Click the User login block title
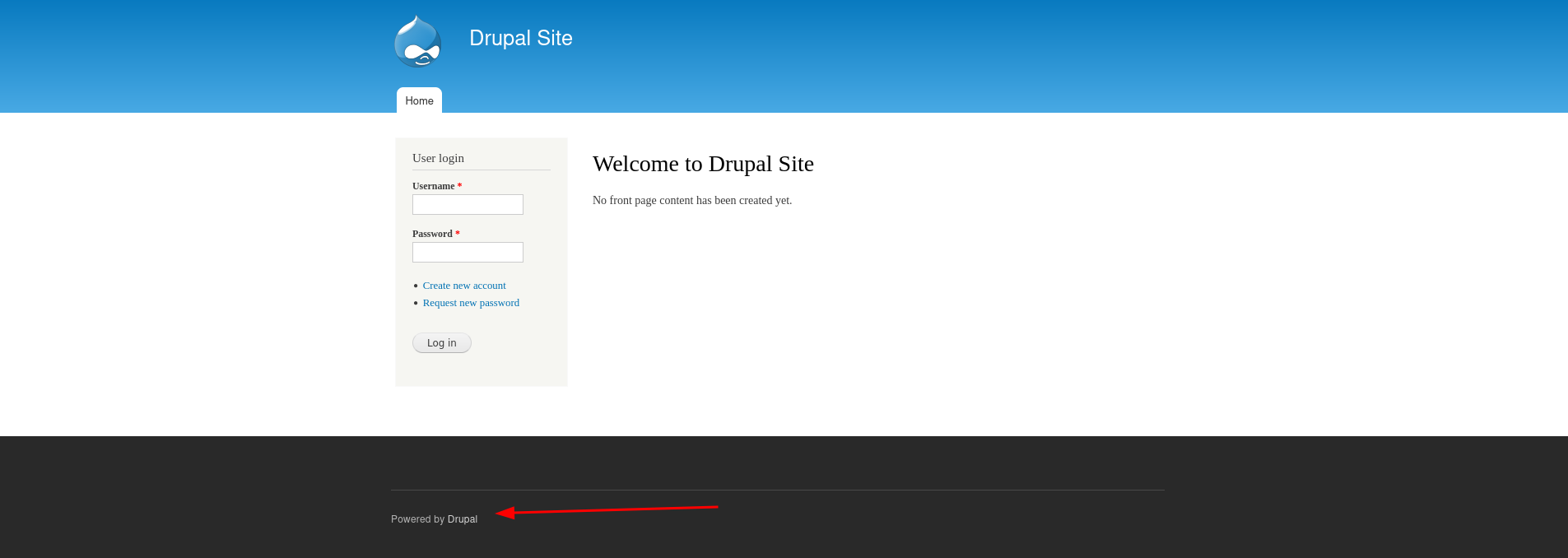 438,158
